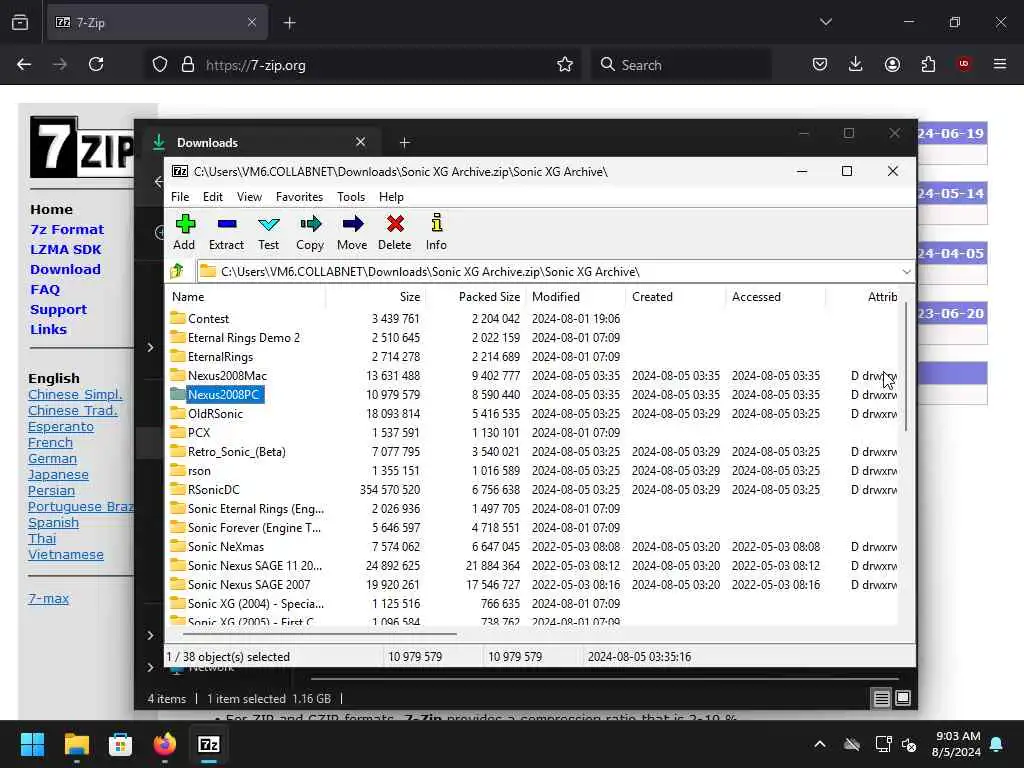Switch Explorer to large icons view
This screenshot has height=768, width=1024.
903,699
